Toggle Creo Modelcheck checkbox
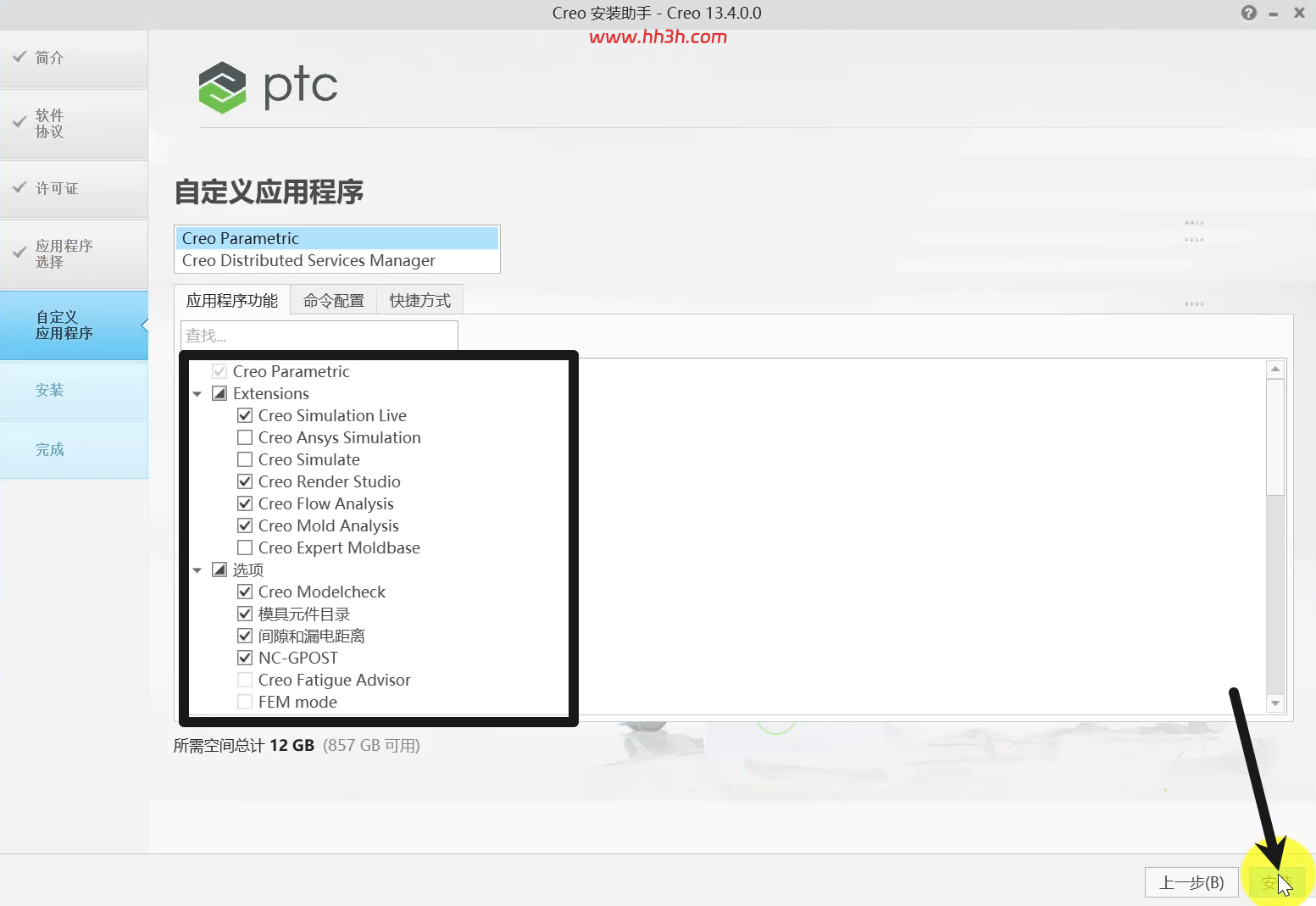This screenshot has height=906, width=1316. coord(245,592)
